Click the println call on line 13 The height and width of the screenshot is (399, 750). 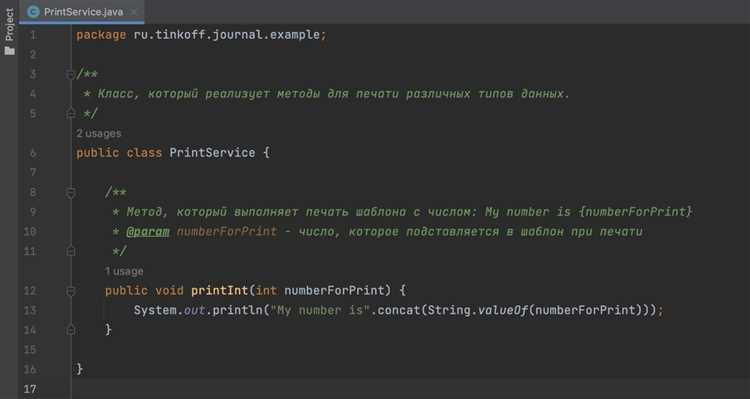click(237, 310)
